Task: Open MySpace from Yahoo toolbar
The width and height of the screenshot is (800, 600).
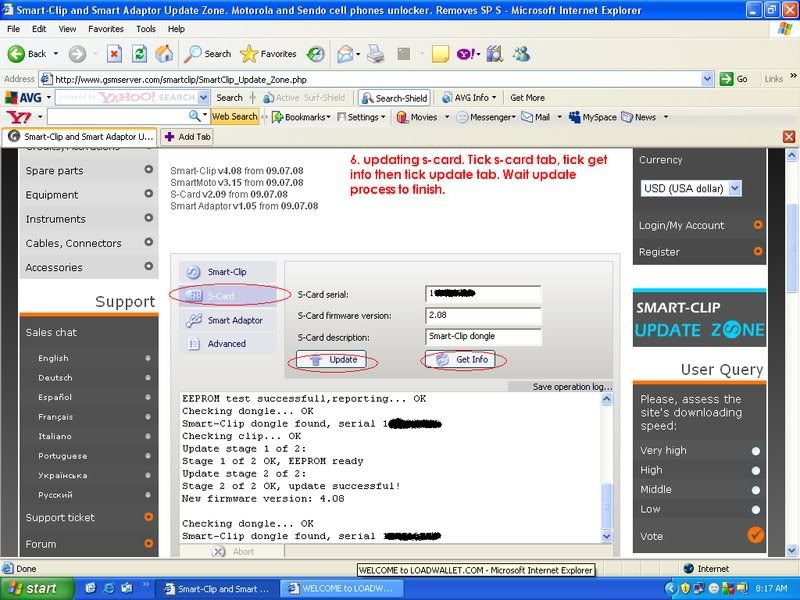Action: coord(593,117)
